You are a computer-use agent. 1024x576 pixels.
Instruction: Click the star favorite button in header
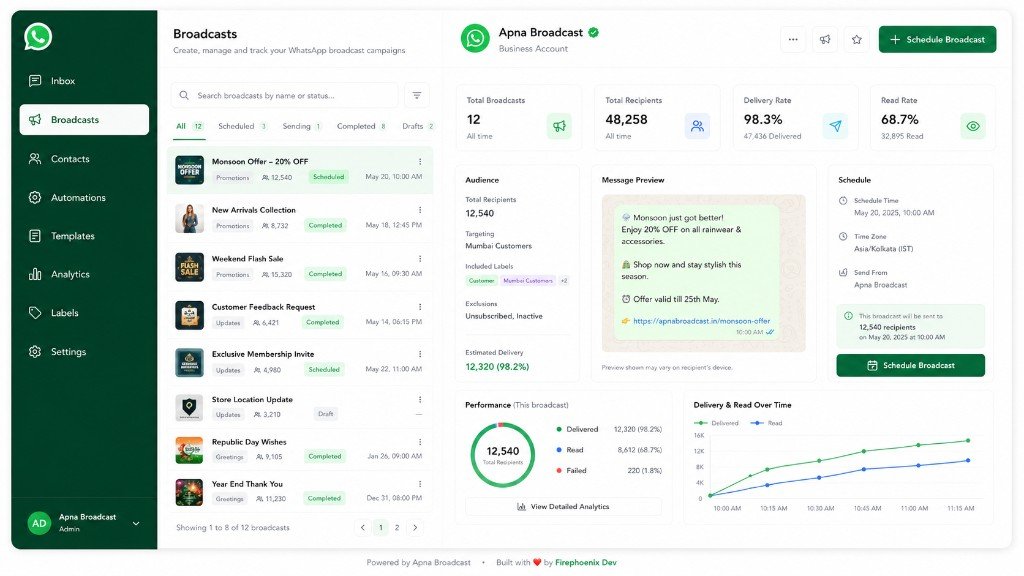click(857, 39)
